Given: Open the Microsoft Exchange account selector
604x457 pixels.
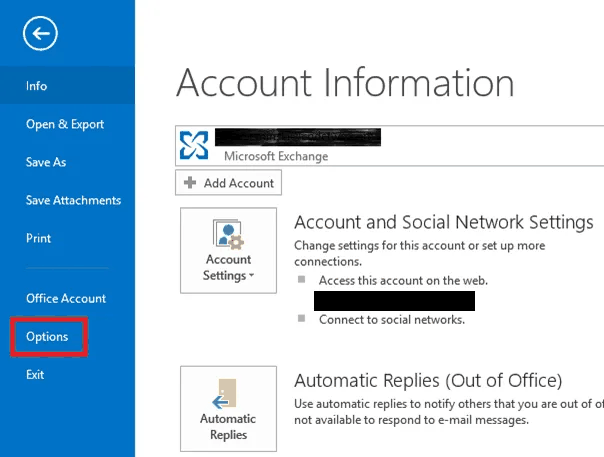Looking at the screenshot, I should (389, 146).
